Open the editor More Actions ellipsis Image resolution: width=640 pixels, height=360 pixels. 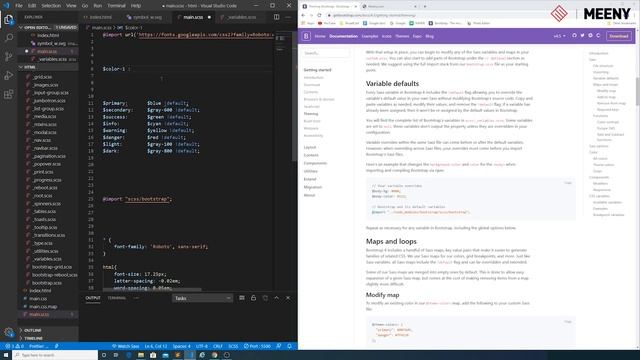click(x=288, y=17)
